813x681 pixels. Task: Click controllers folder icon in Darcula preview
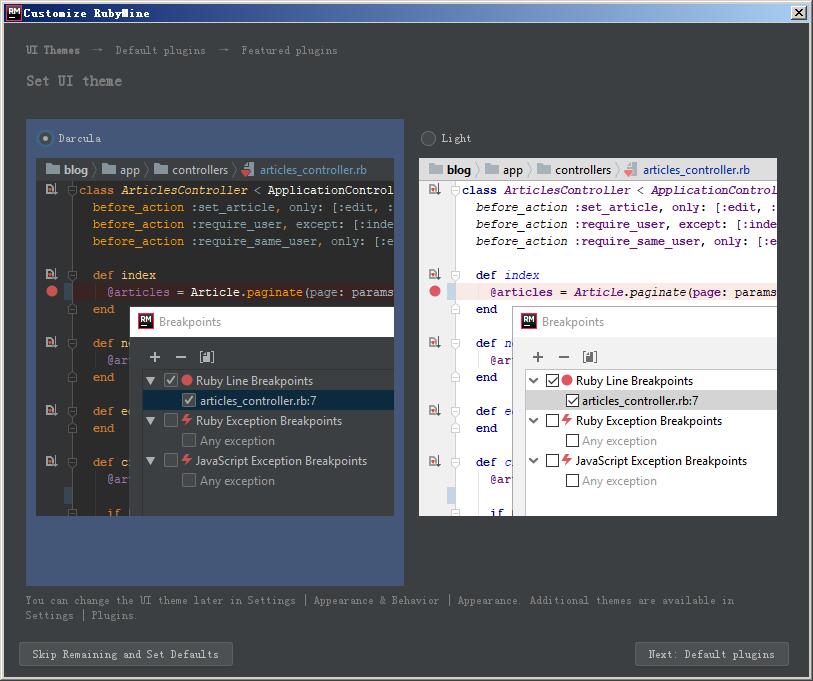(161, 169)
